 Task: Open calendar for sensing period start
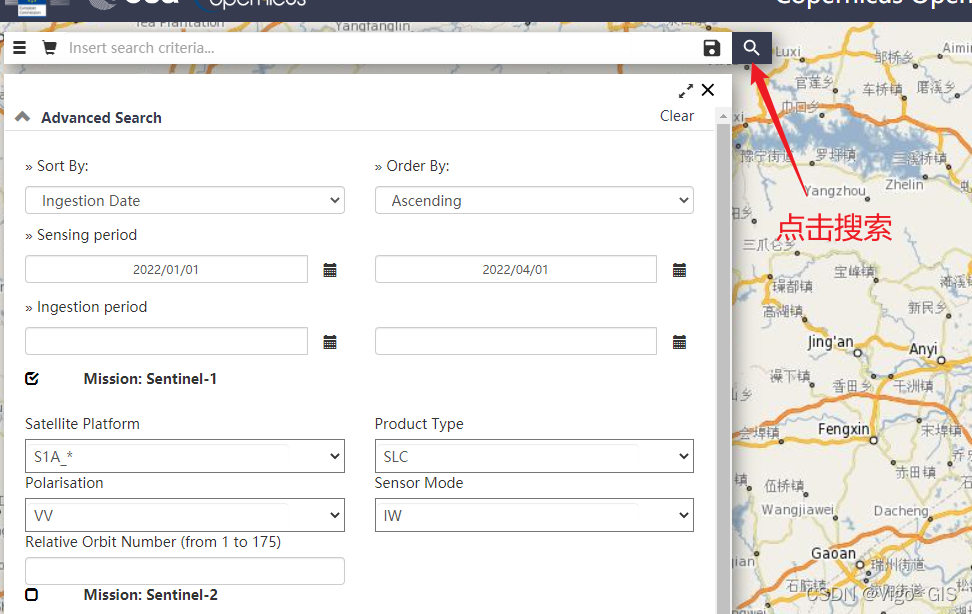[330, 270]
